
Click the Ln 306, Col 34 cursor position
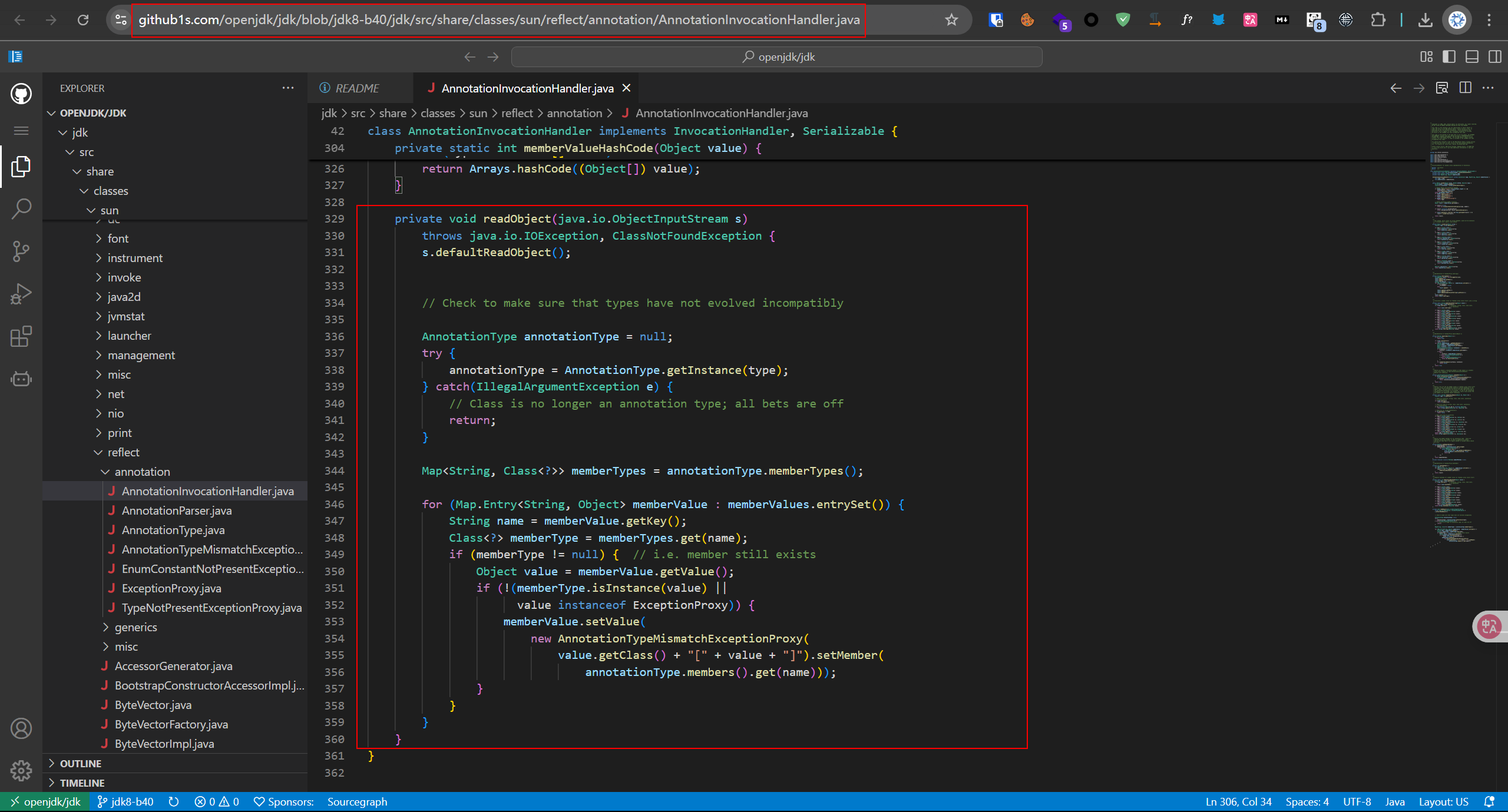(1238, 801)
